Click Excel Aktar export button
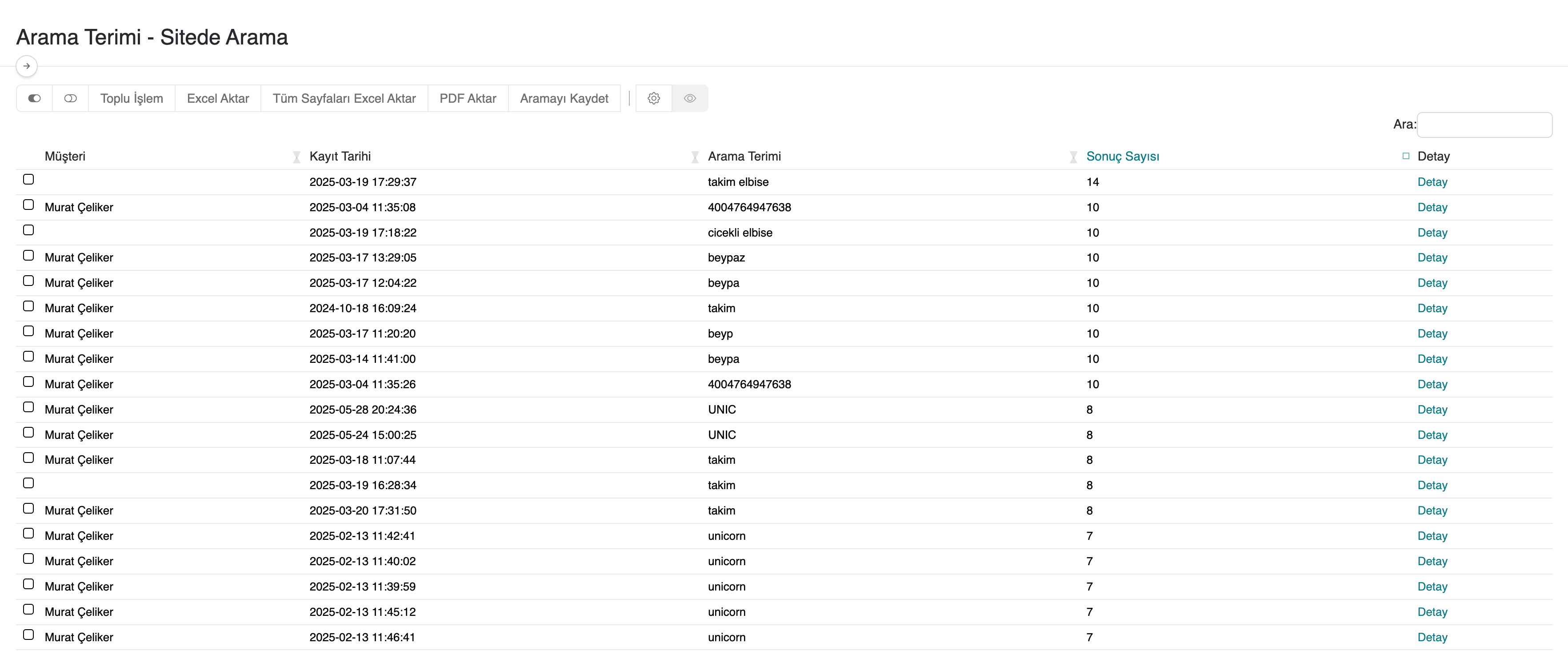The width and height of the screenshot is (1568, 651). click(x=218, y=98)
